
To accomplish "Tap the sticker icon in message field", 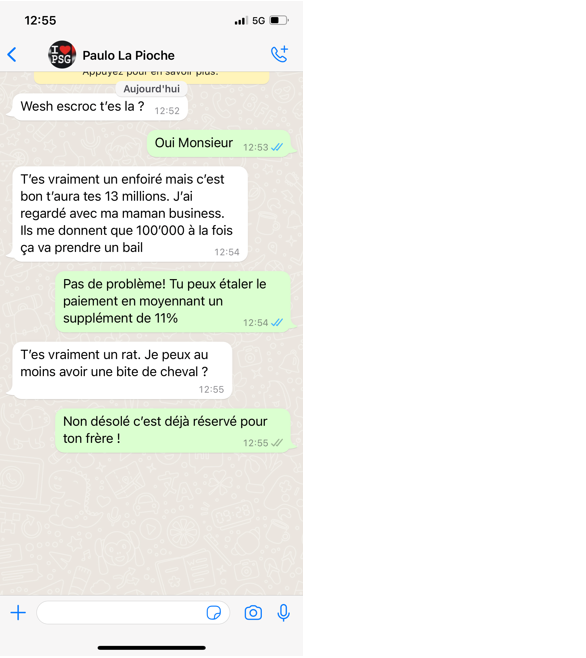I will tap(214, 613).
